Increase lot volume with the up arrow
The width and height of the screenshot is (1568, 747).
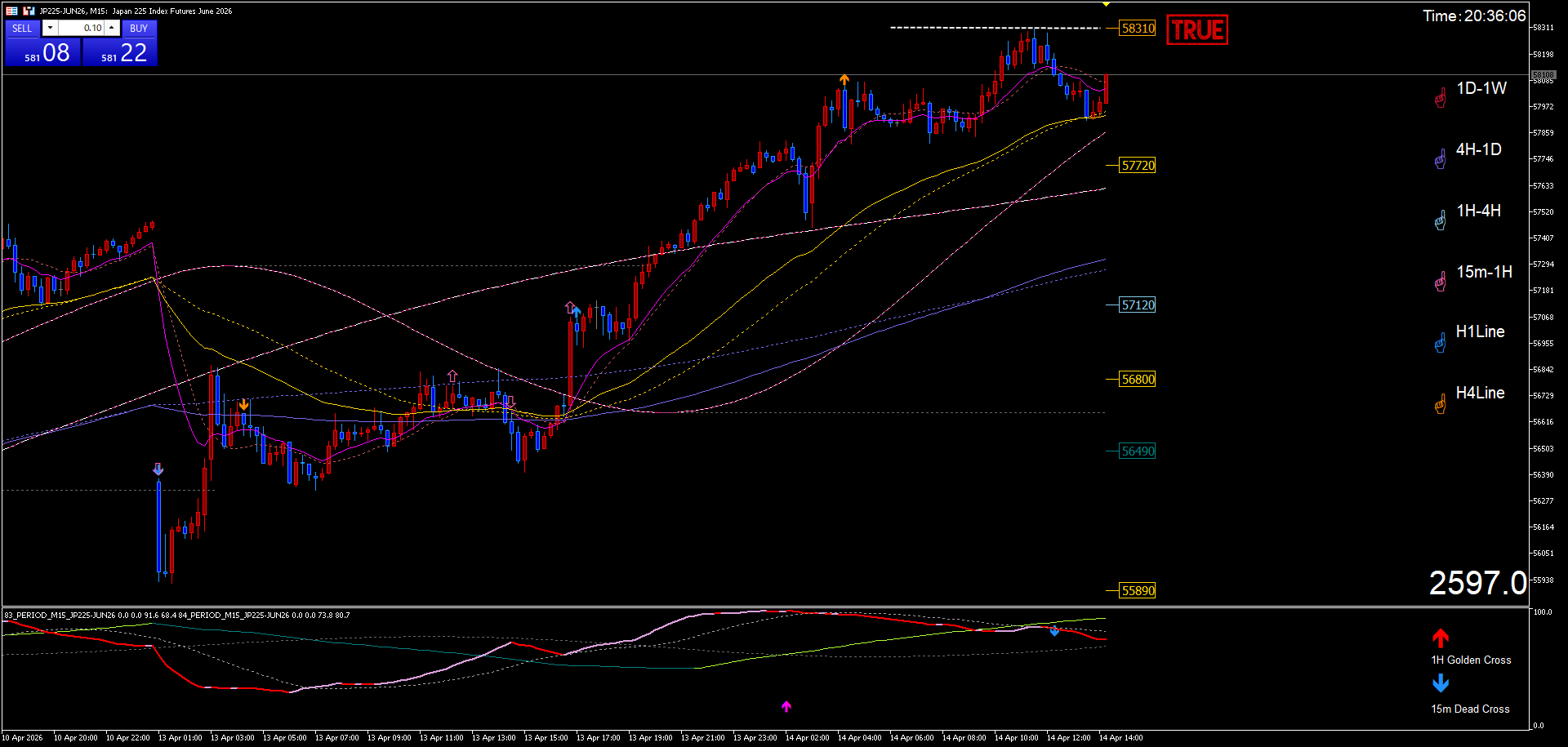[x=112, y=28]
